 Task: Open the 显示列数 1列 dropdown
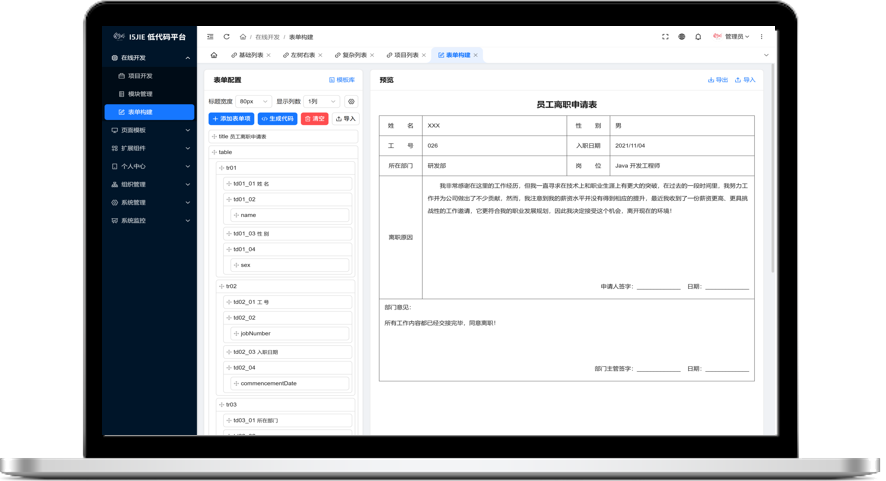point(322,102)
